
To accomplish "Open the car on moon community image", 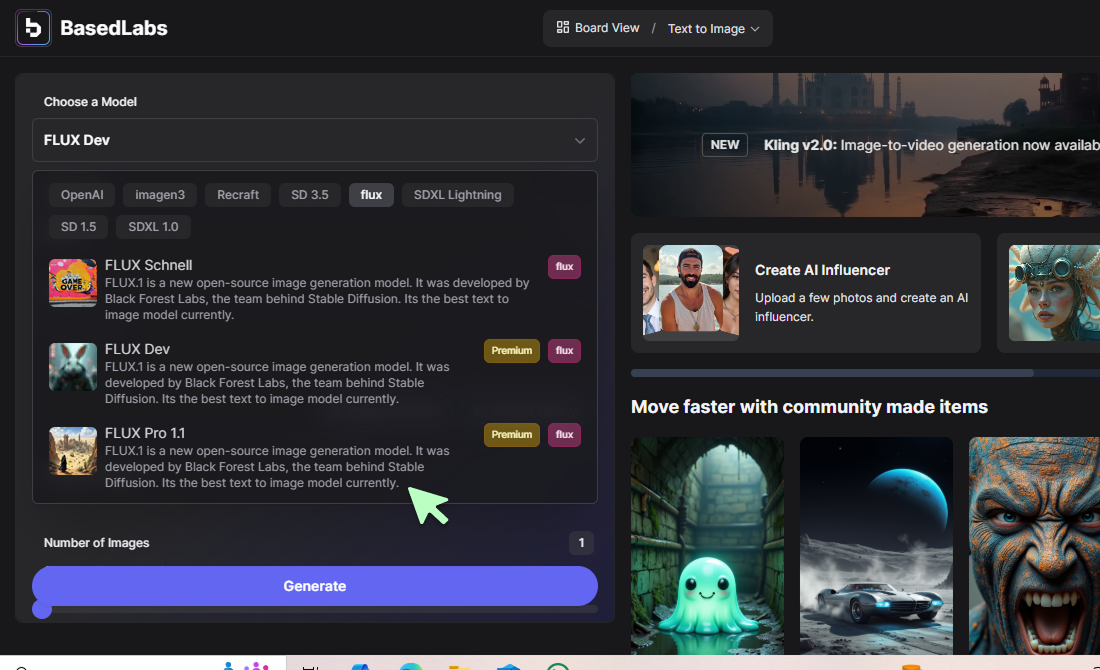I will [876, 546].
